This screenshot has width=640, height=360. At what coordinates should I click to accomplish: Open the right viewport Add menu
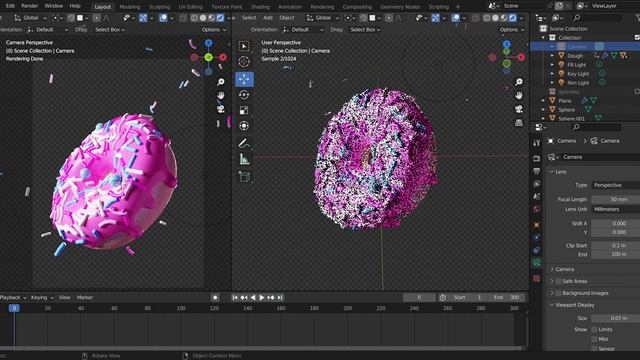268,18
